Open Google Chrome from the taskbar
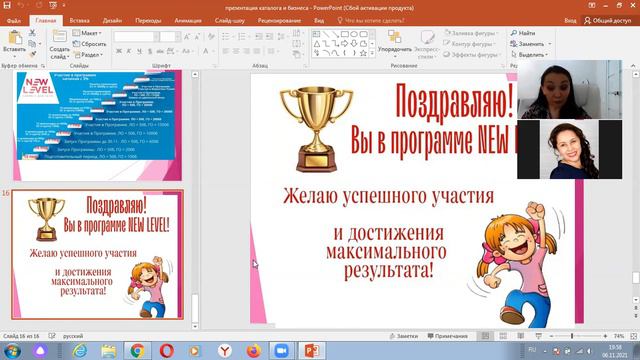This screenshot has height=360, width=640. (137, 351)
